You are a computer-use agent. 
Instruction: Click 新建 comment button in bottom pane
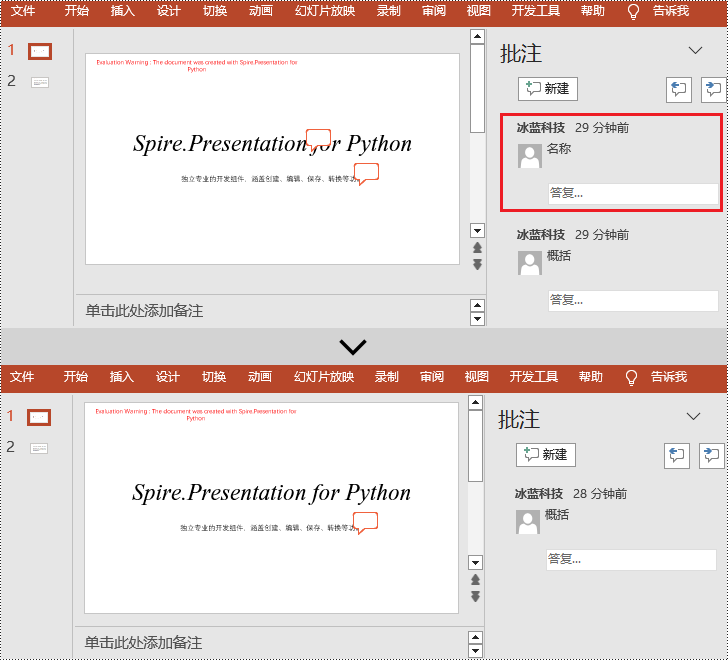click(x=546, y=455)
